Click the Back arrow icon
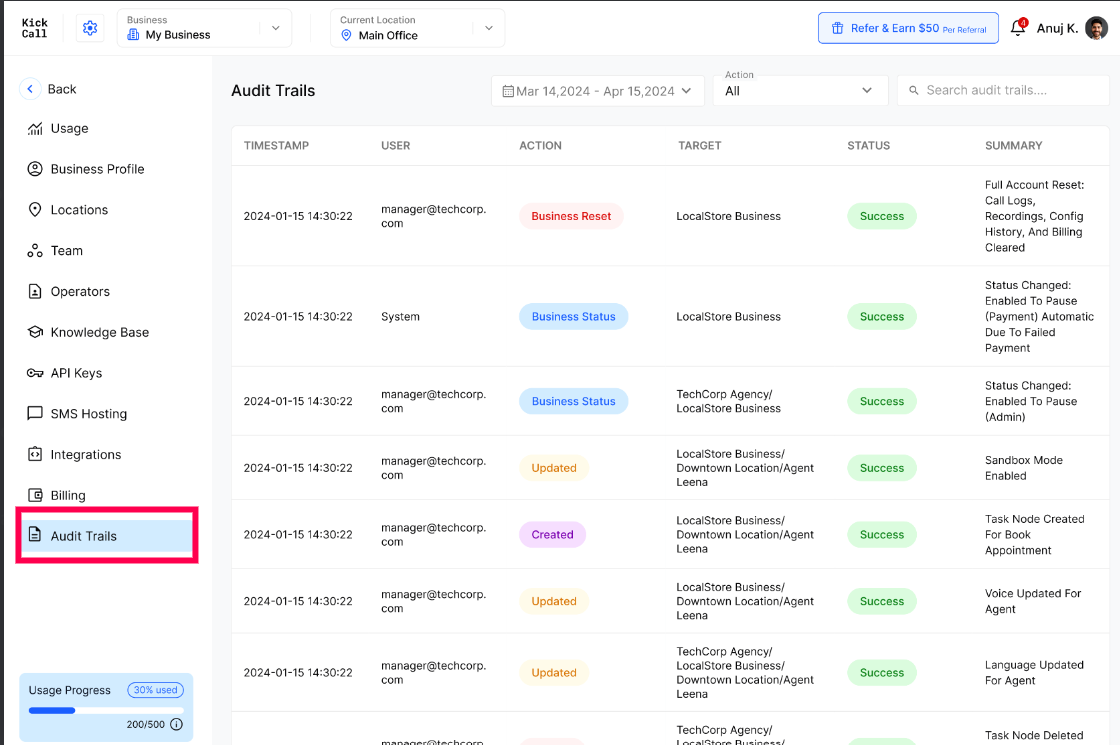 click(30, 89)
